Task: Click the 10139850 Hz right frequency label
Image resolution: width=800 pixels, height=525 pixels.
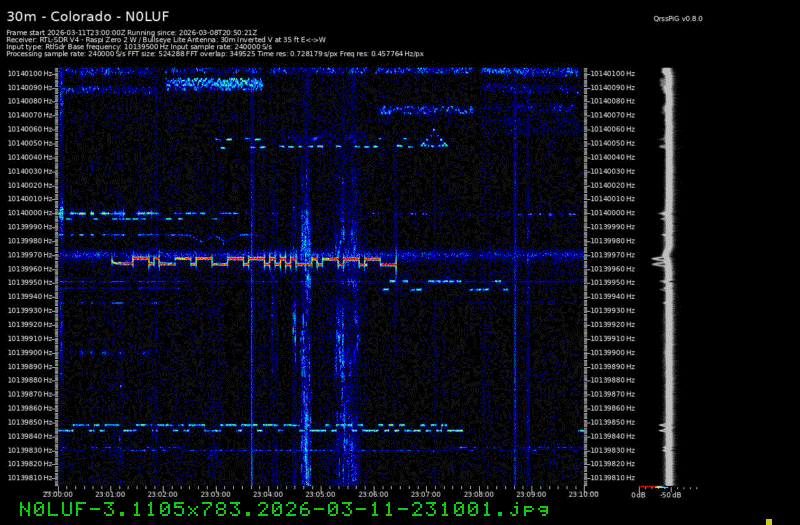Action: (611, 421)
